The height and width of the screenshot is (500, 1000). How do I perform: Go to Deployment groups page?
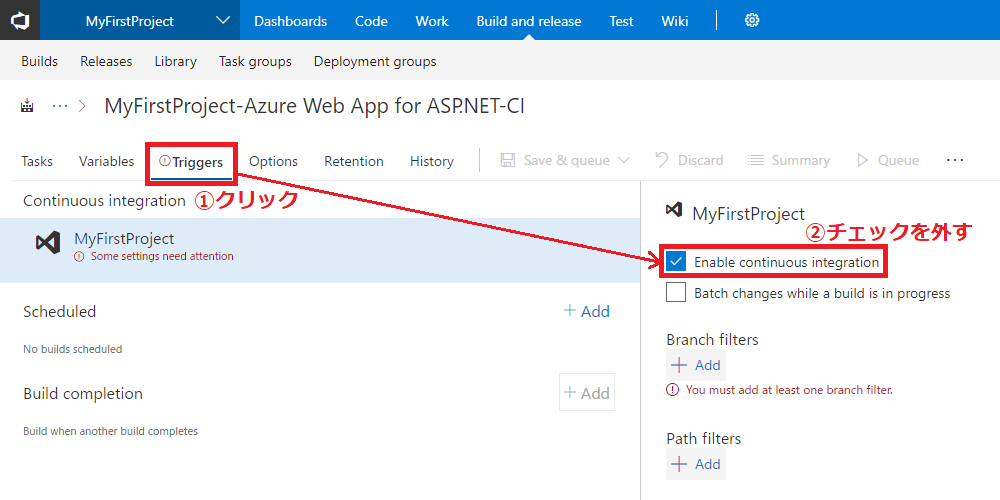(375, 61)
